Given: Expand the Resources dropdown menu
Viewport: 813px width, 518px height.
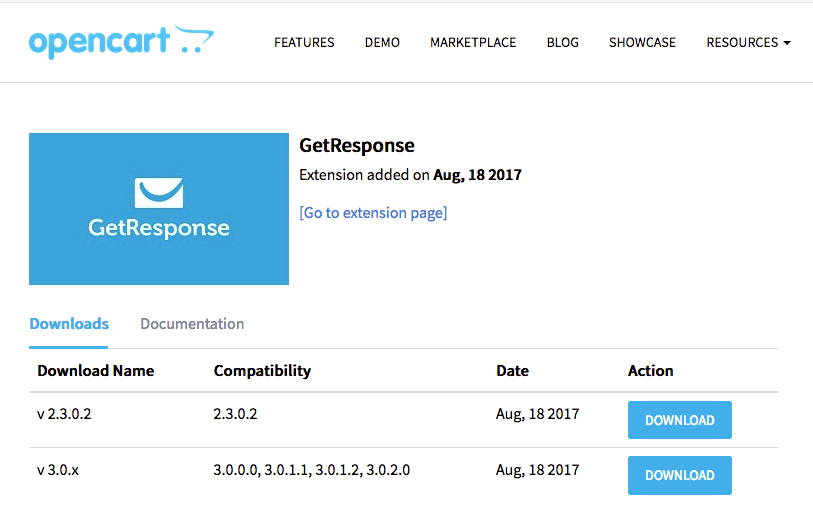Looking at the screenshot, I should (748, 43).
